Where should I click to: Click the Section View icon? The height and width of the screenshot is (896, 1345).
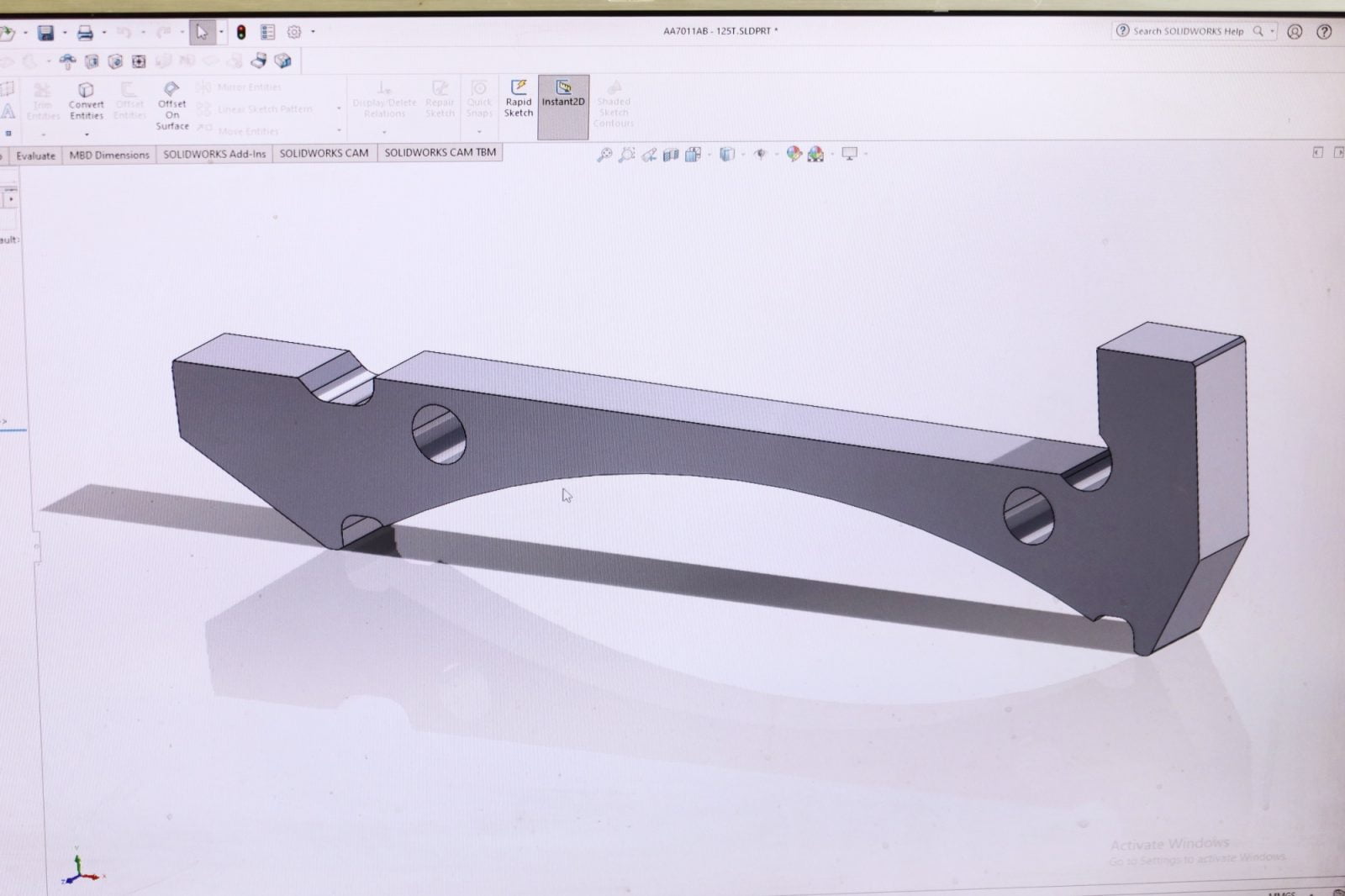pyautogui.click(x=671, y=155)
